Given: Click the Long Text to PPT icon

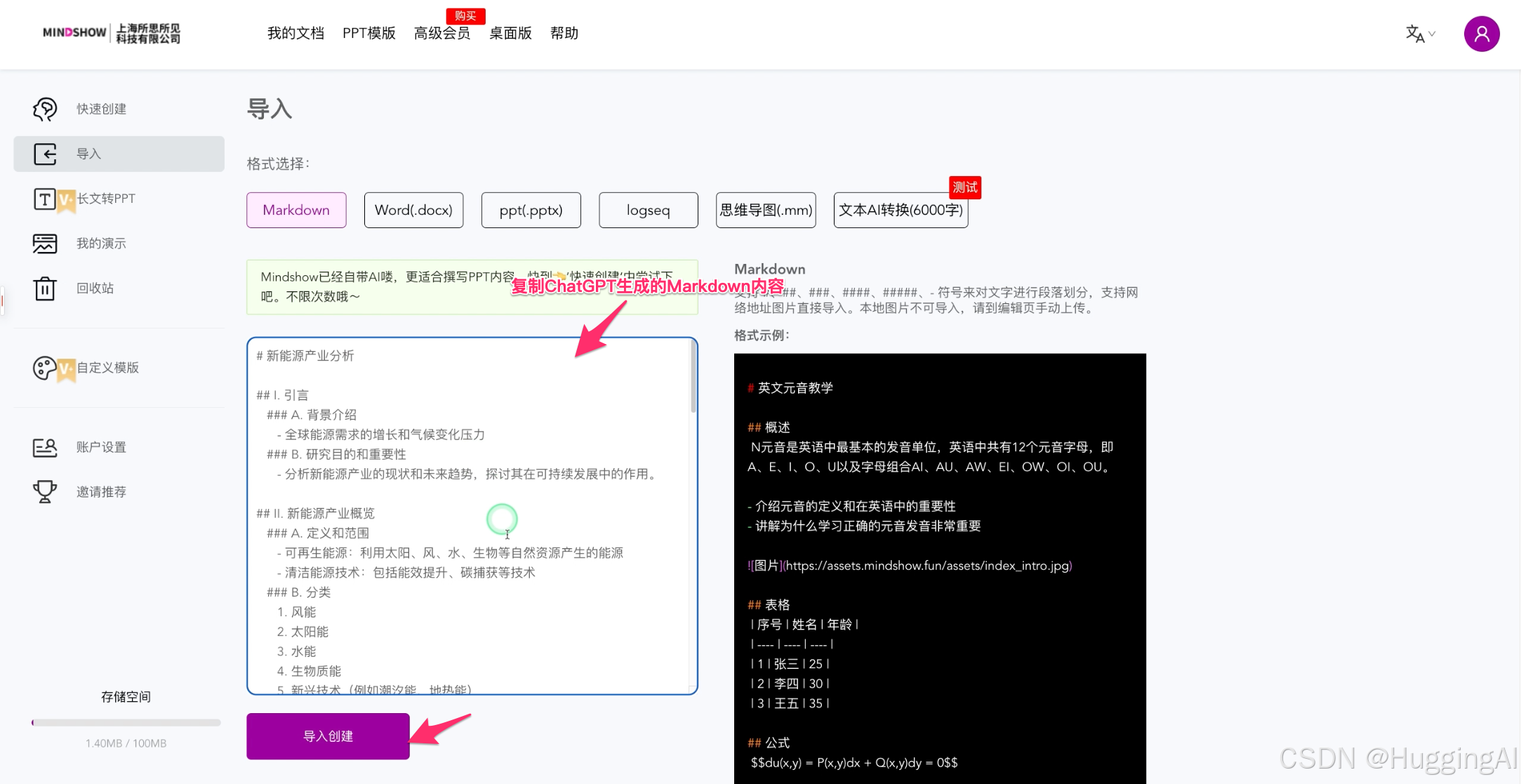Looking at the screenshot, I should point(45,199).
